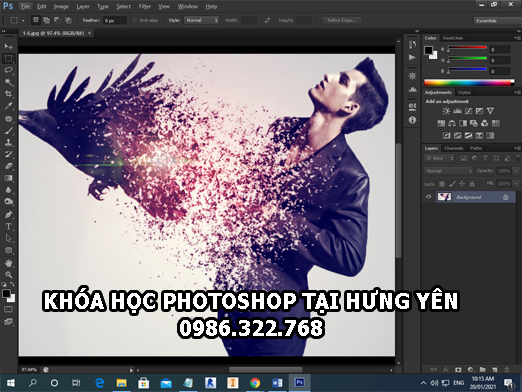Open the Fill value dropdown arrow
Viewport: 522px width, 392px height.
[516, 183]
